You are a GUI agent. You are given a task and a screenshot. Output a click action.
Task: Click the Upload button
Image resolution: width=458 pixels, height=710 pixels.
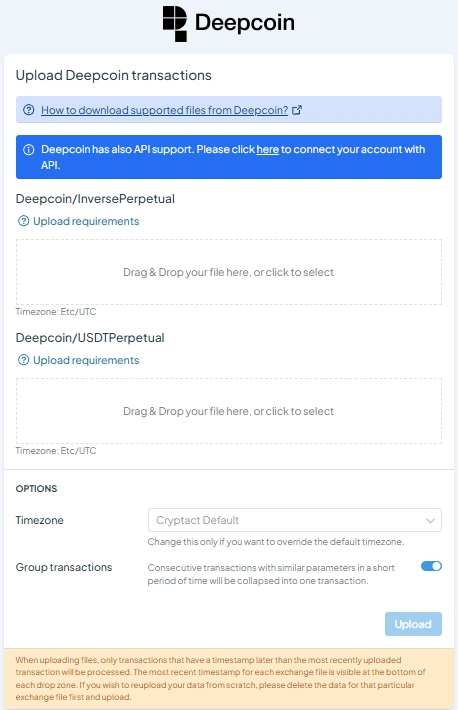[413, 624]
